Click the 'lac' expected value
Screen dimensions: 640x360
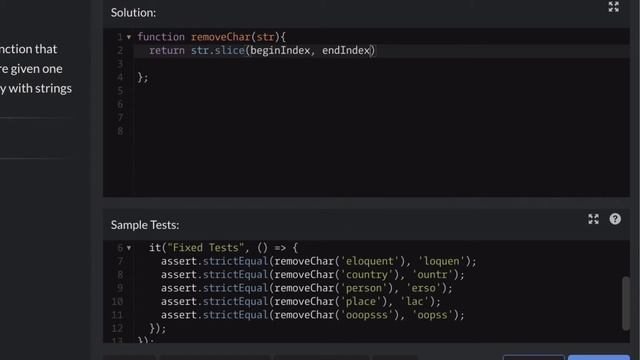(415, 302)
